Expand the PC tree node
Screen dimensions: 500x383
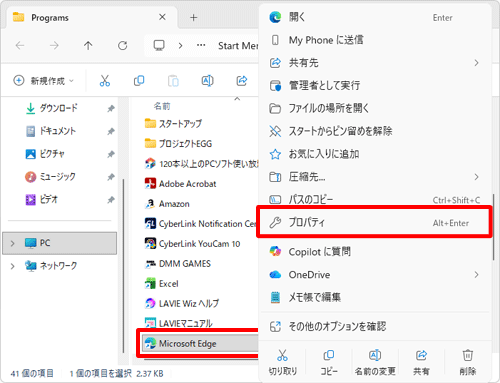tap(12, 243)
